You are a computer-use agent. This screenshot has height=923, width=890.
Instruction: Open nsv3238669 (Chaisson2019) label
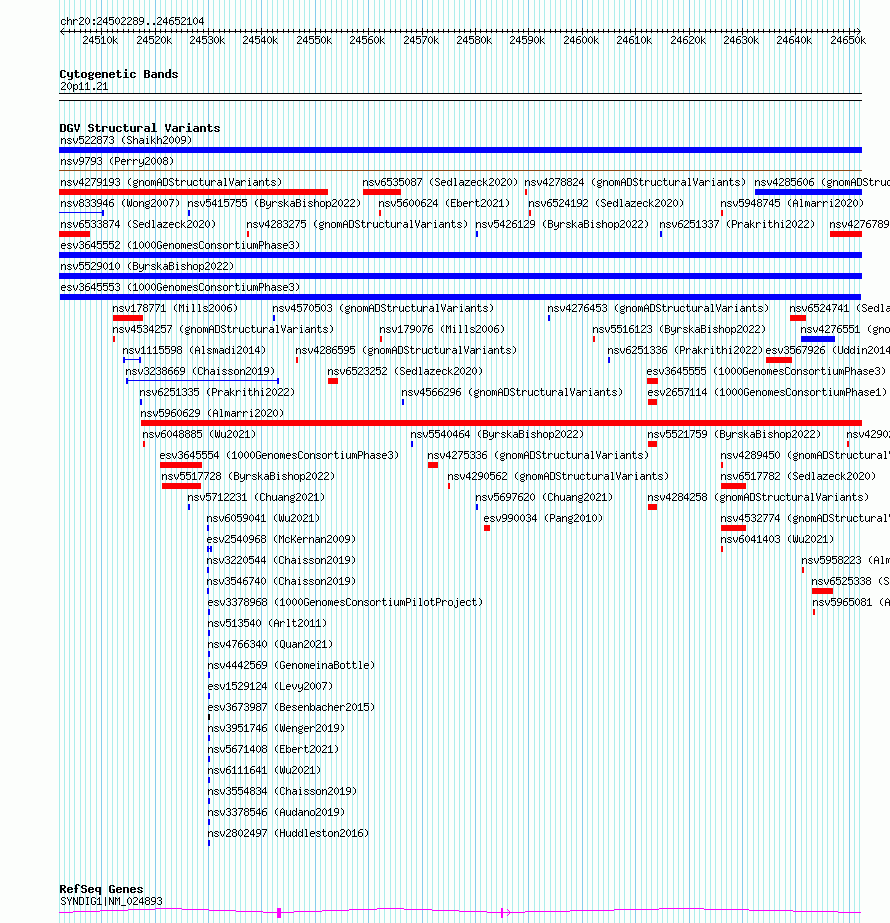click(x=200, y=371)
